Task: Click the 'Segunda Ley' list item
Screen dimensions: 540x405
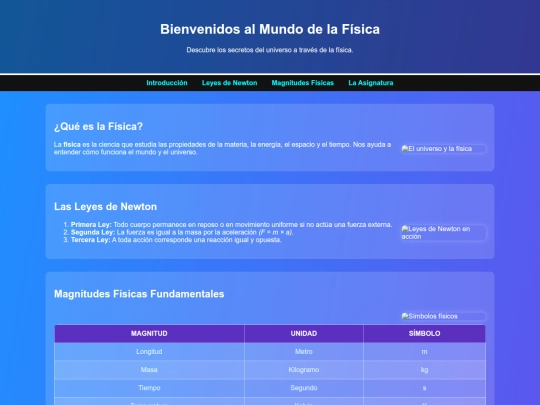Action: click(x=182, y=232)
